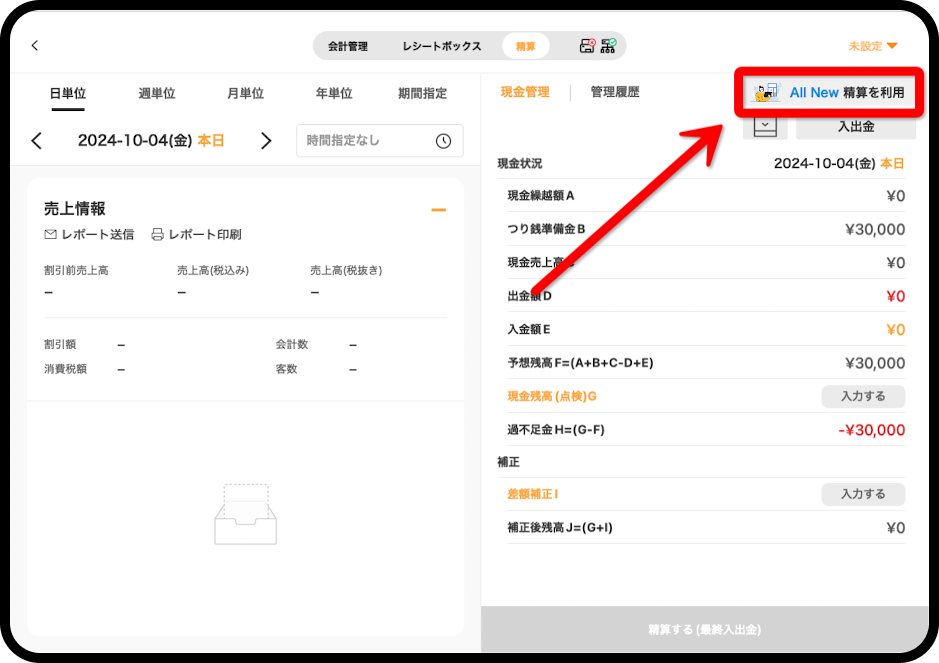939x663 pixels.
Task: Switch to 会計管理 tab
Action: point(348,46)
